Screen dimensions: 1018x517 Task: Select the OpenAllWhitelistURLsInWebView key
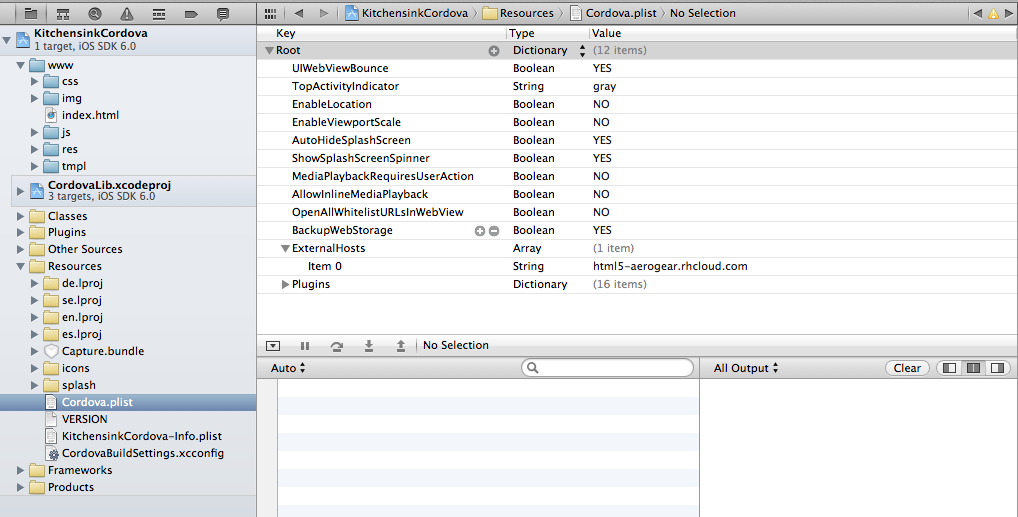pos(378,212)
